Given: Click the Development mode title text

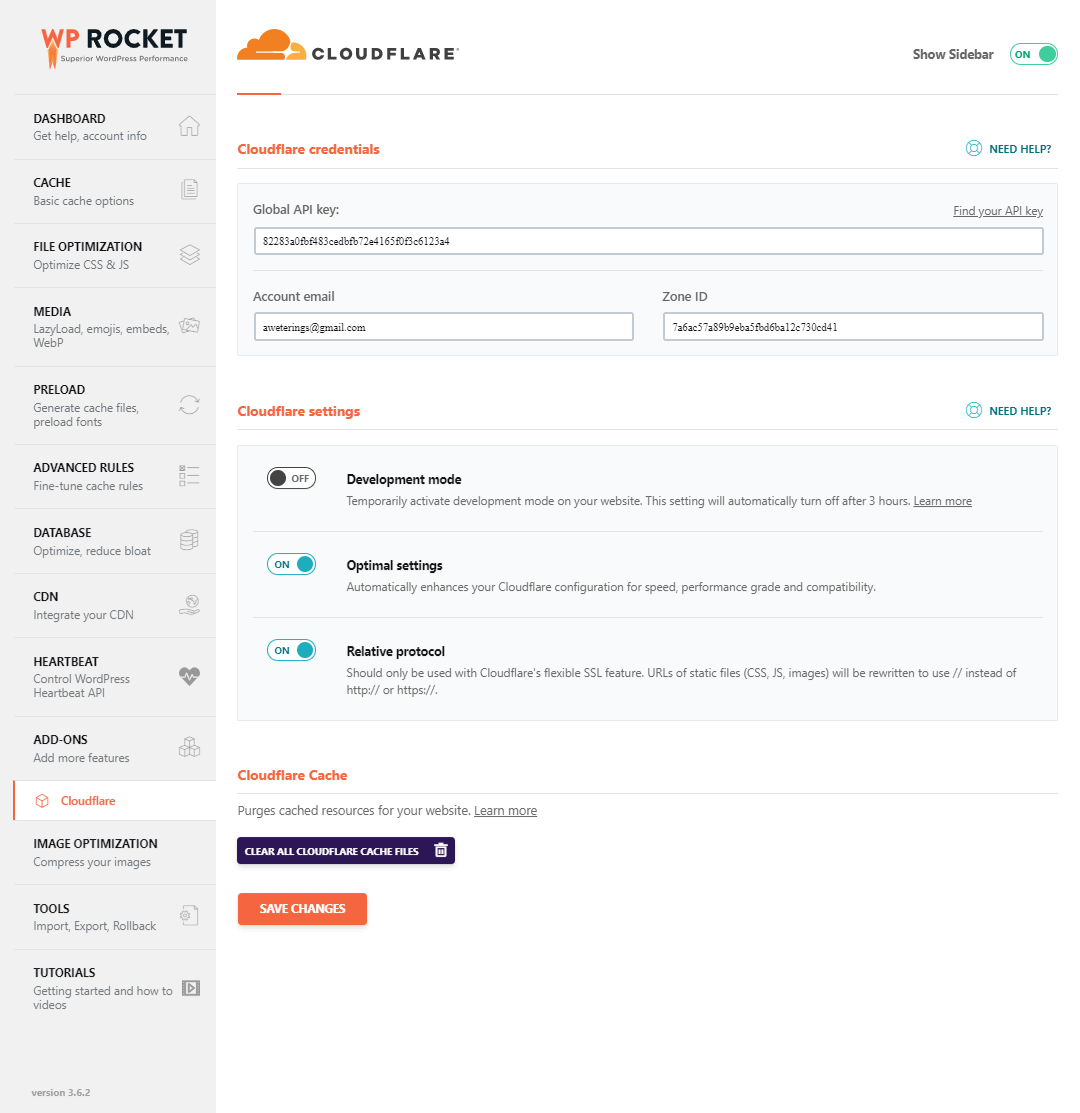Looking at the screenshot, I should [404, 479].
